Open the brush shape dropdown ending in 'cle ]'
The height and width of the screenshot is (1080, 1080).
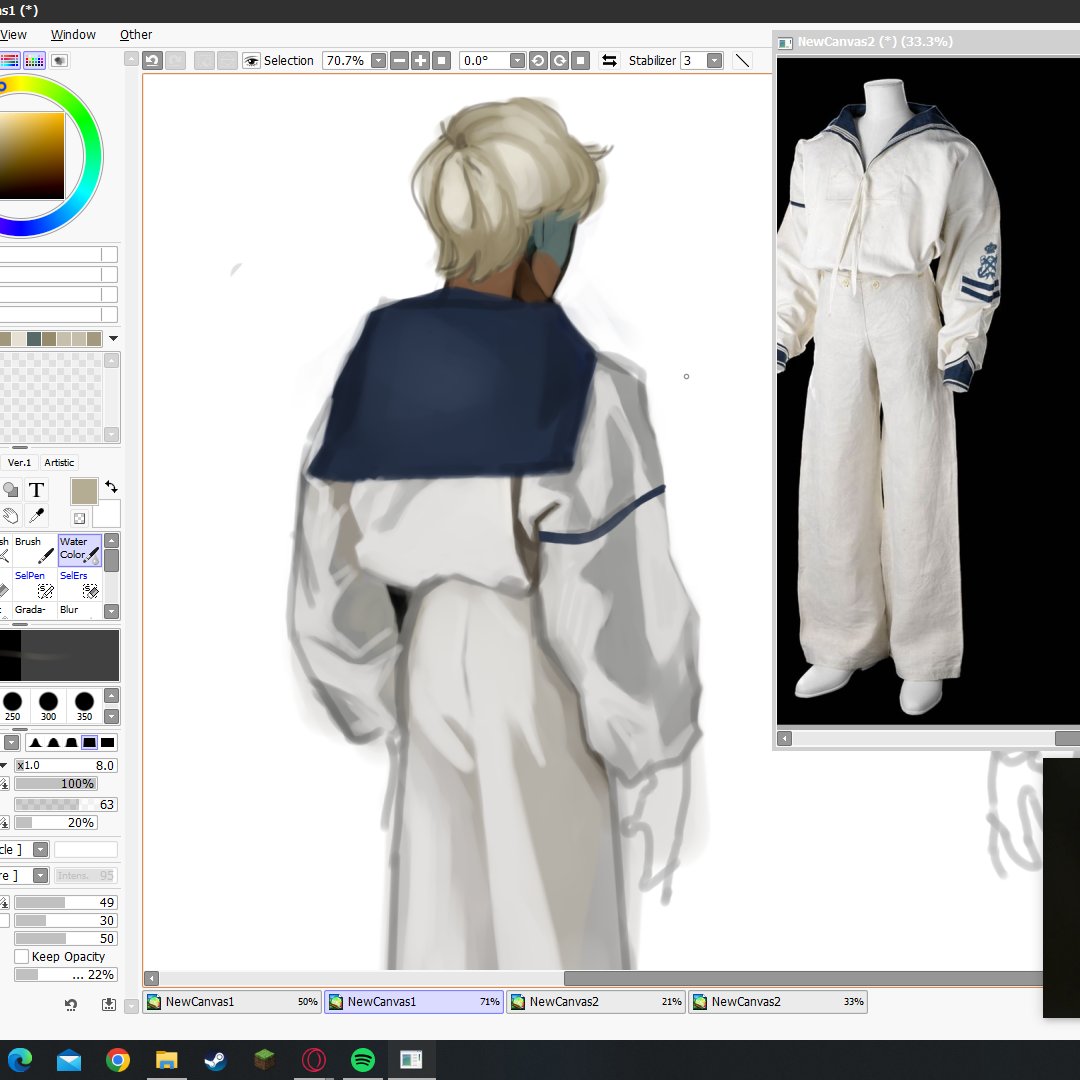click(x=41, y=849)
